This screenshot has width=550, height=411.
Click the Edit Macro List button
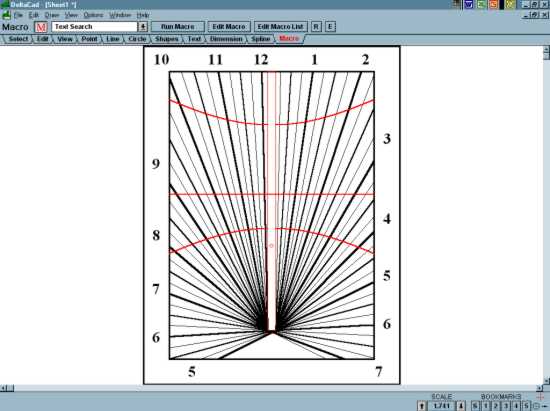click(x=280, y=27)
